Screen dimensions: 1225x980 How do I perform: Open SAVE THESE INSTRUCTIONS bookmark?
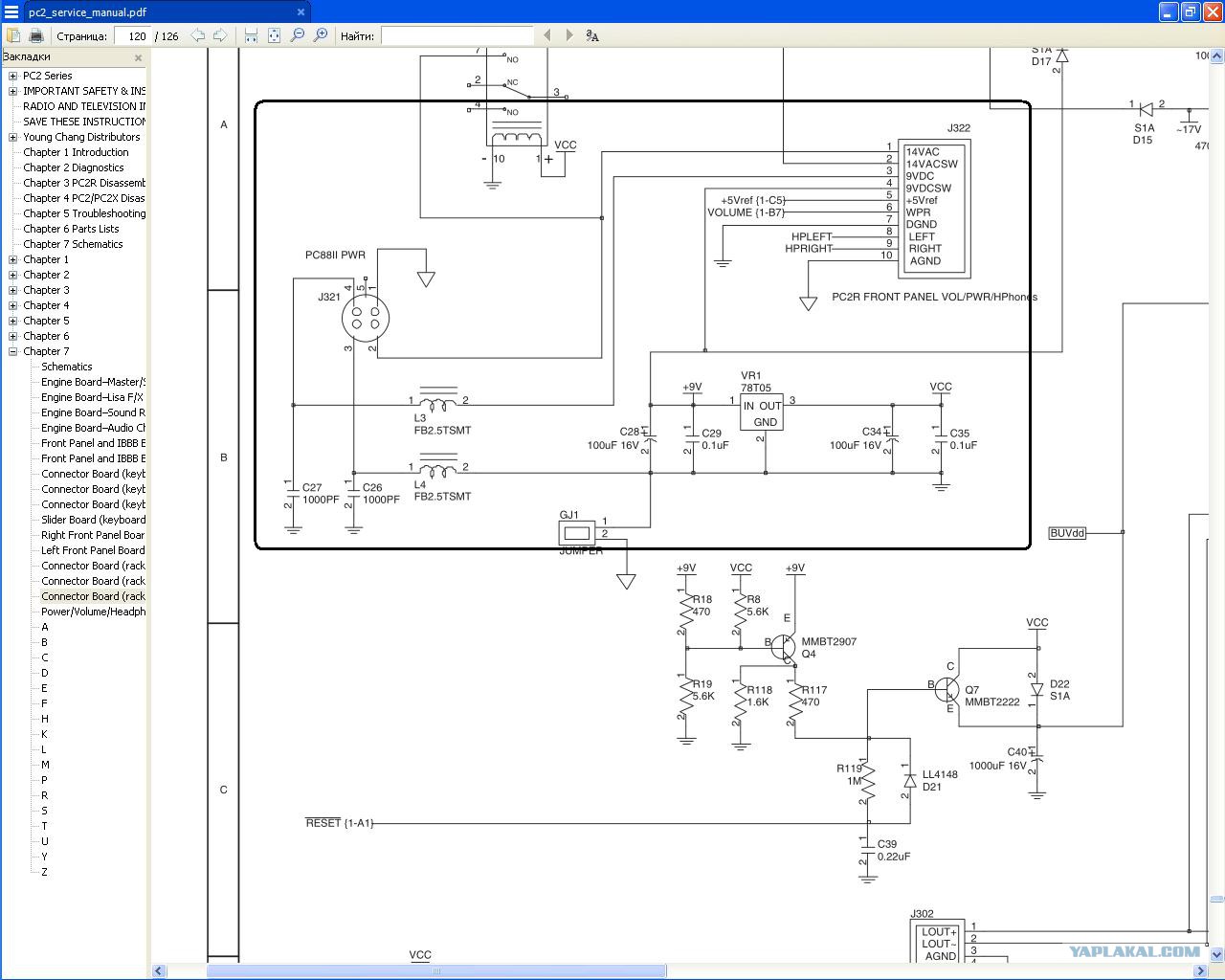click(84, 122)
